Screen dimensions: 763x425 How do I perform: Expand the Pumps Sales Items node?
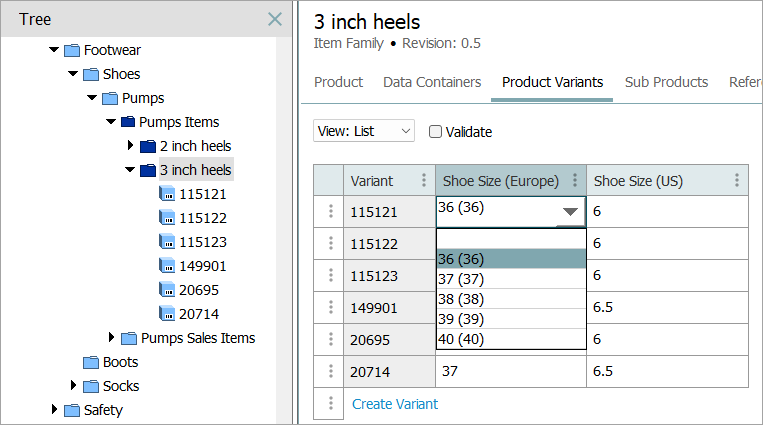point(111,338)
